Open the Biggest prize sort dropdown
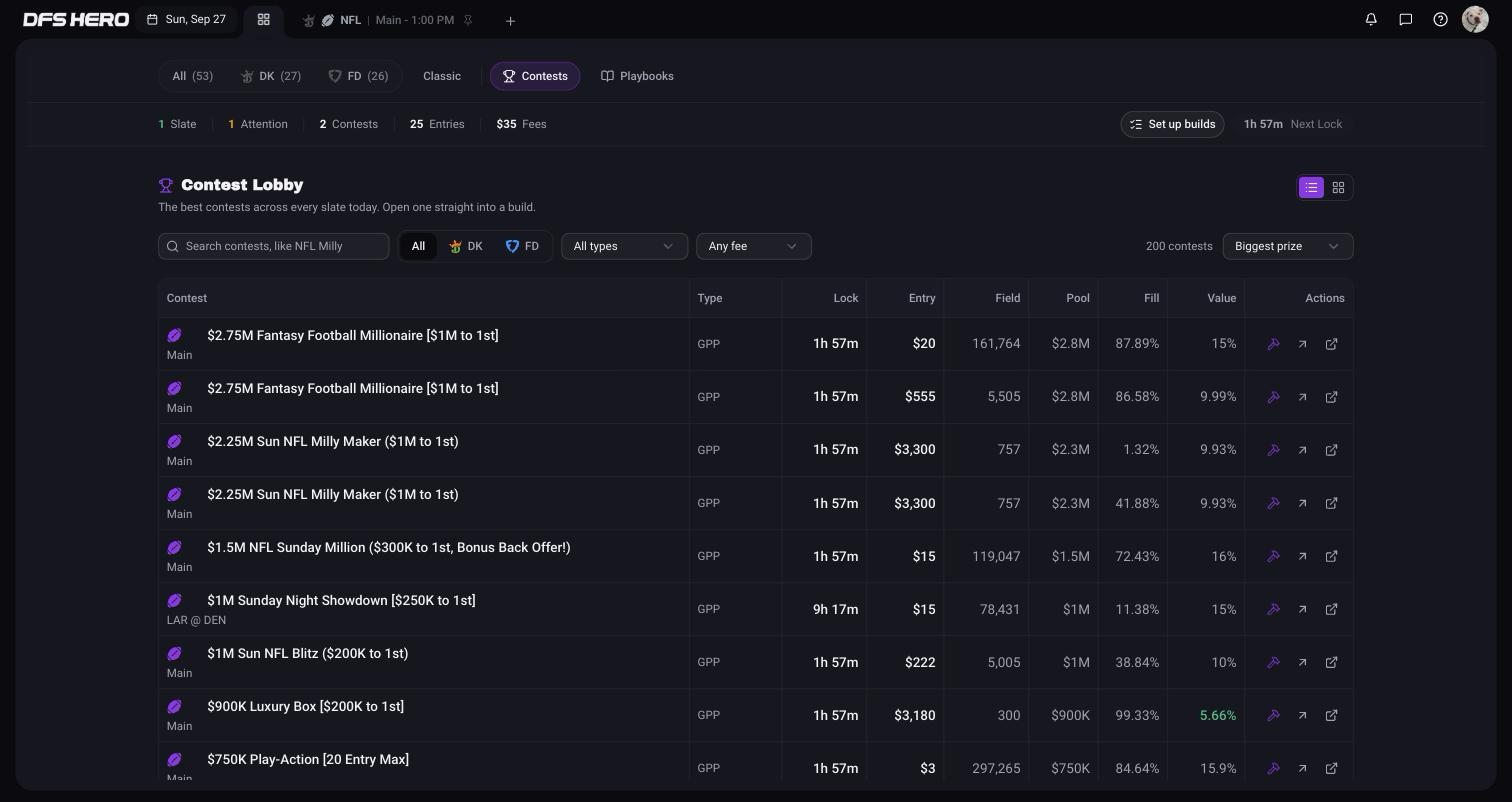 pyautogui.click(x=1287, y=246)
